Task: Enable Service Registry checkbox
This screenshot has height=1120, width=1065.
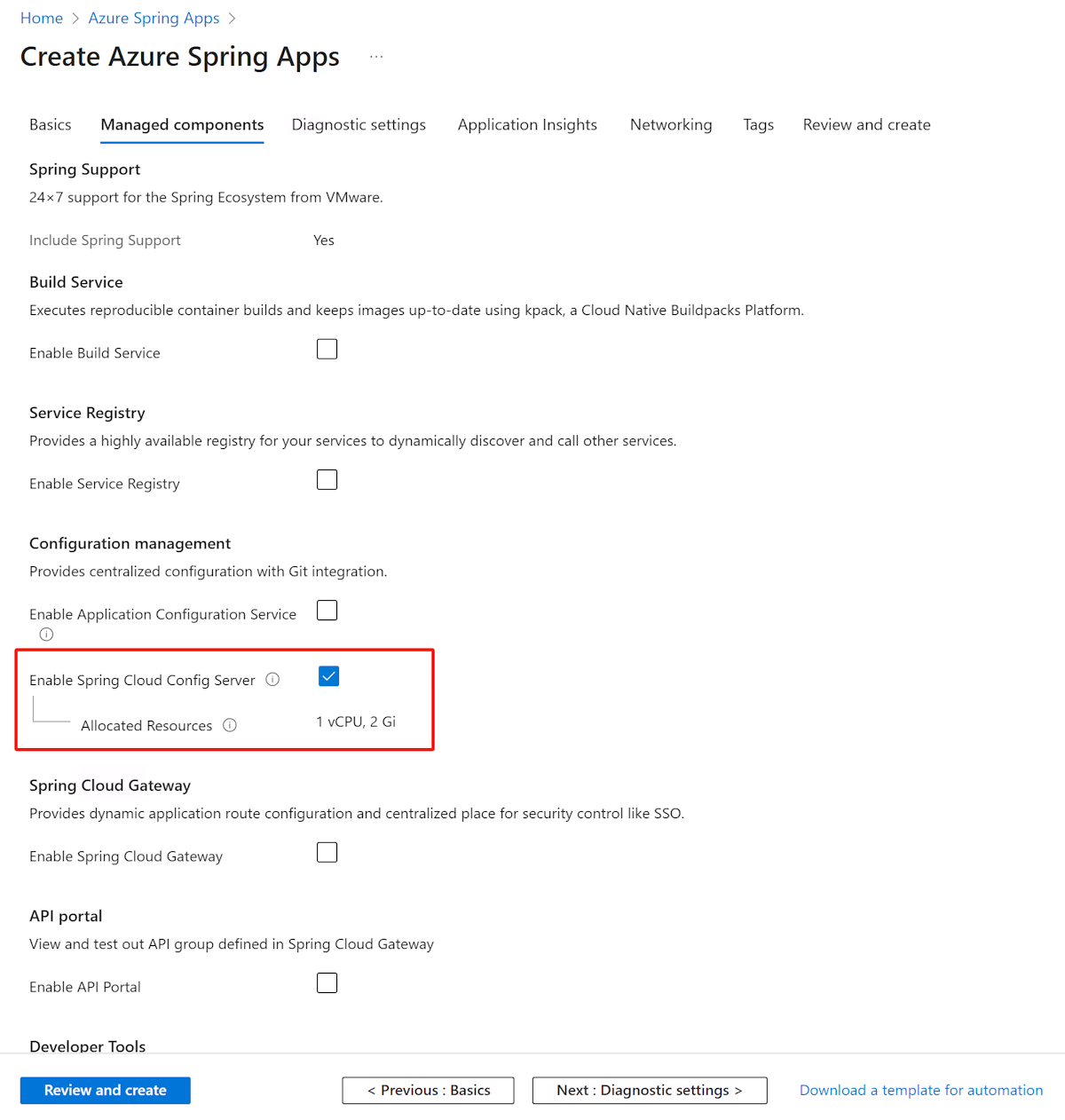Action: point(327,480)
